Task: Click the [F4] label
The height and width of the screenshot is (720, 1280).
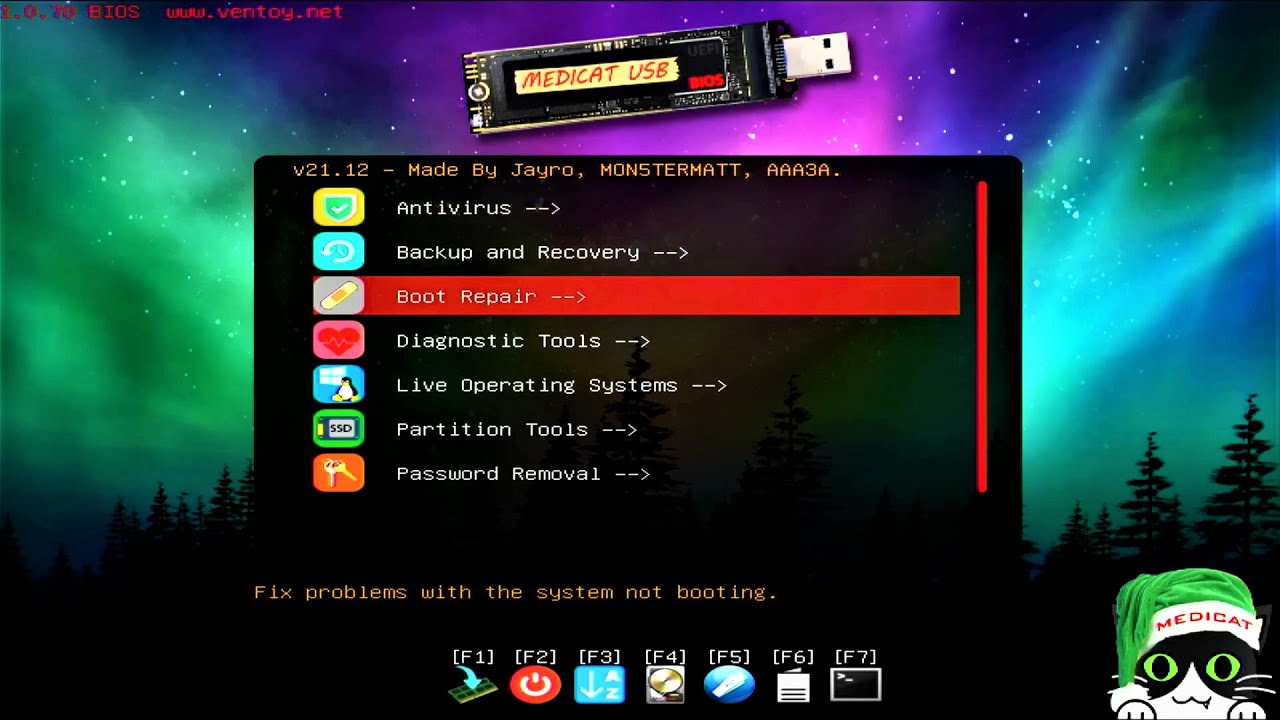Action: (665, 657)
